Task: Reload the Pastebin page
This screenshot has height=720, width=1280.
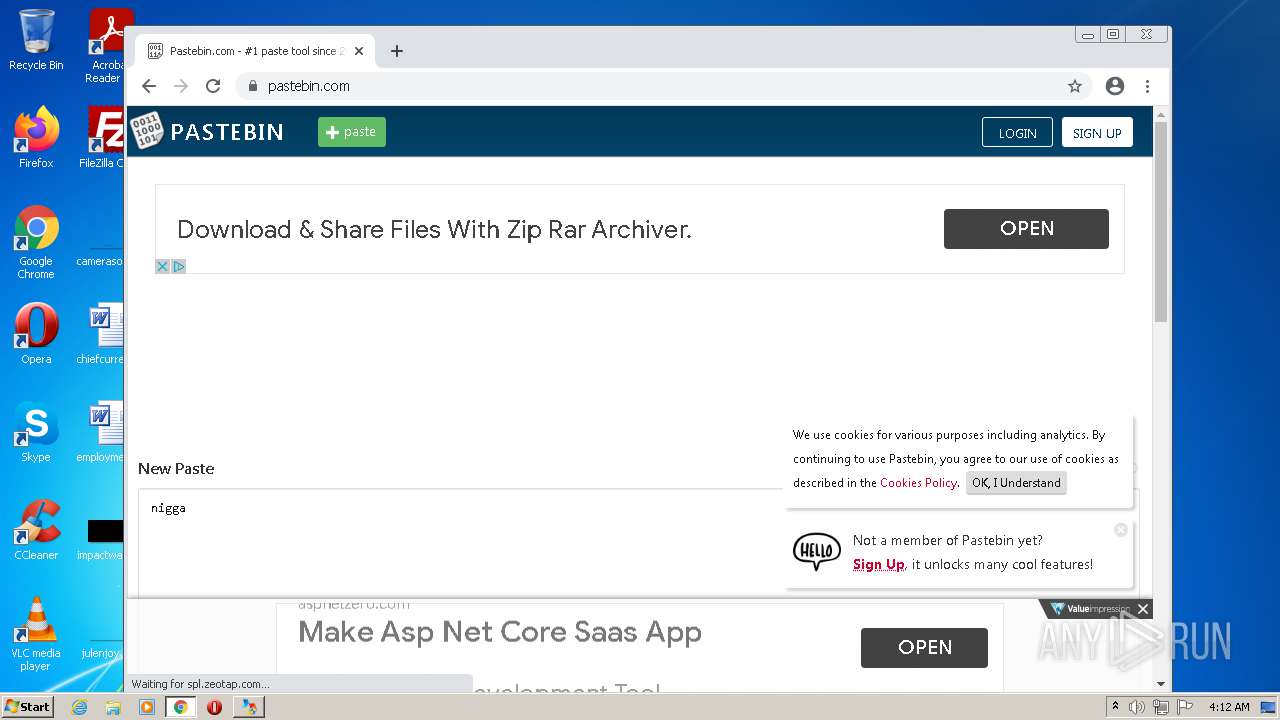Action: click(213, 86)
